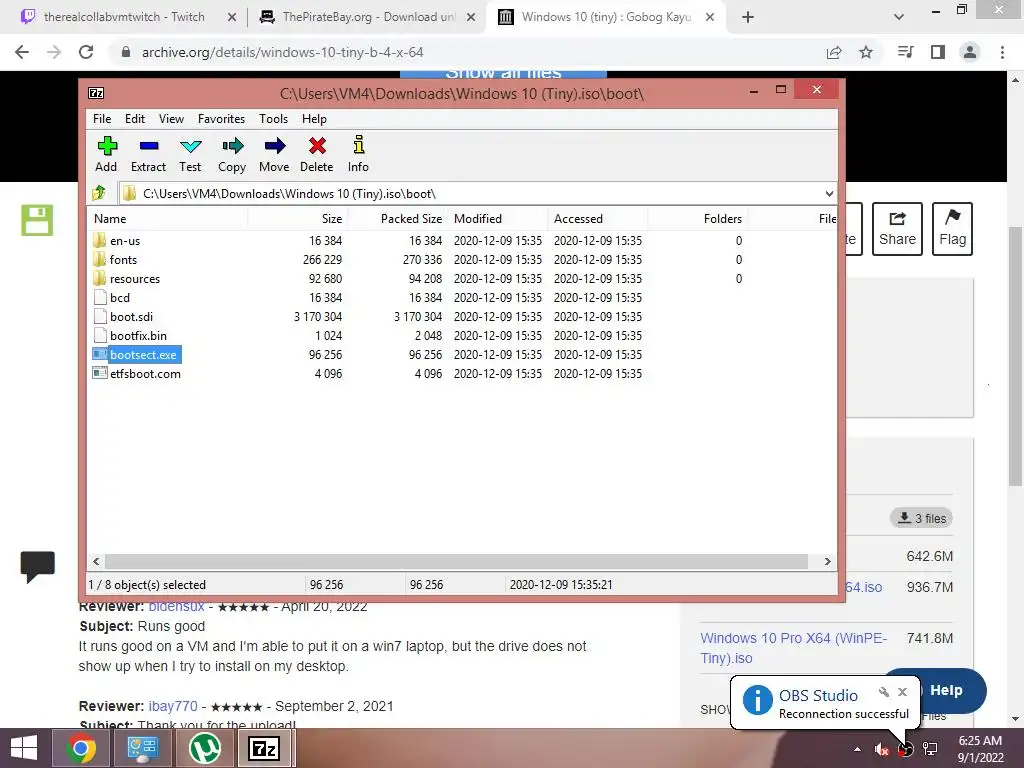Image resolution: width=1024 pixels, height=768 pixels.
Task: Switch to the therealcollabvmtwitch Twitch tab
Action: (124, 17)
